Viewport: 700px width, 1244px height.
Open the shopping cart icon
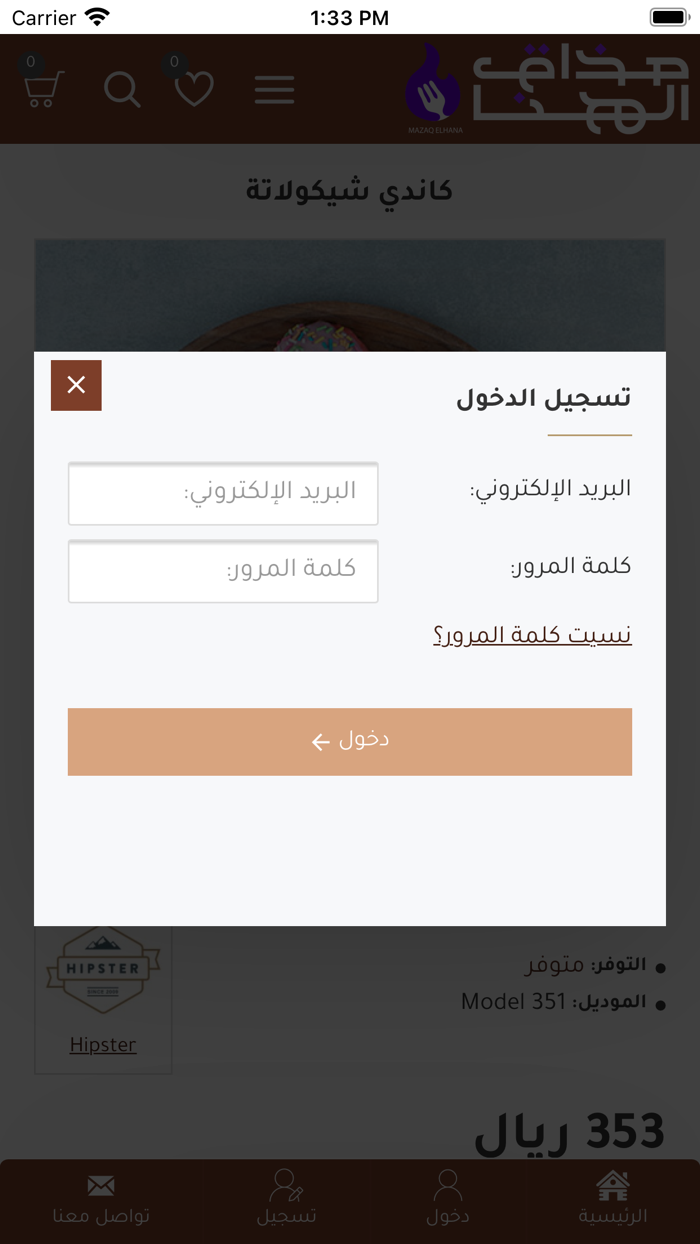[x=40, y=89]
